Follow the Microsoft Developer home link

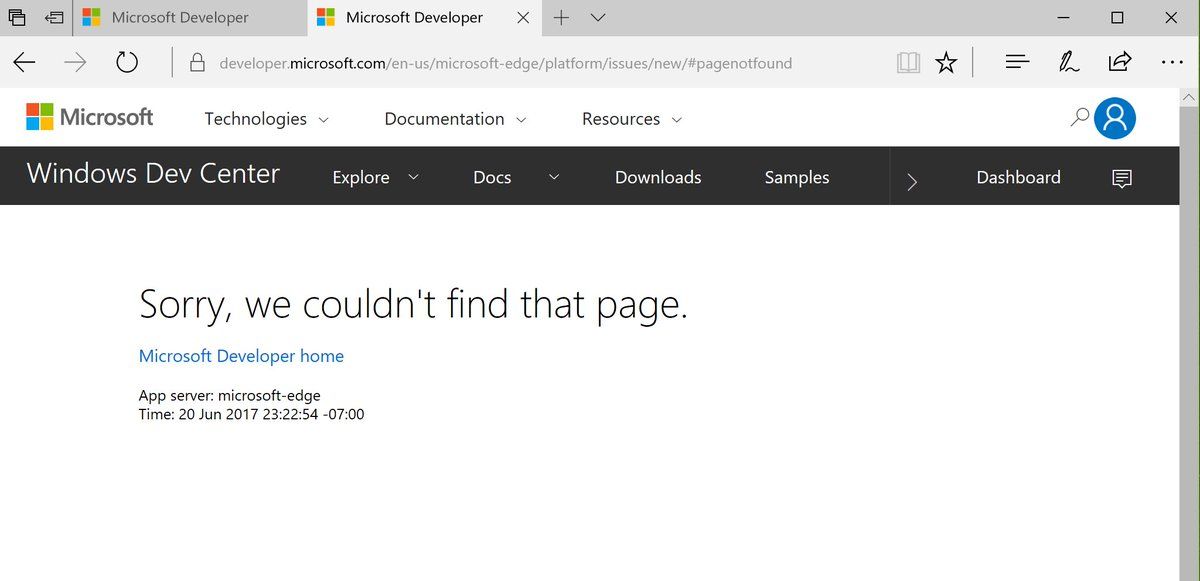pos(241,356)
